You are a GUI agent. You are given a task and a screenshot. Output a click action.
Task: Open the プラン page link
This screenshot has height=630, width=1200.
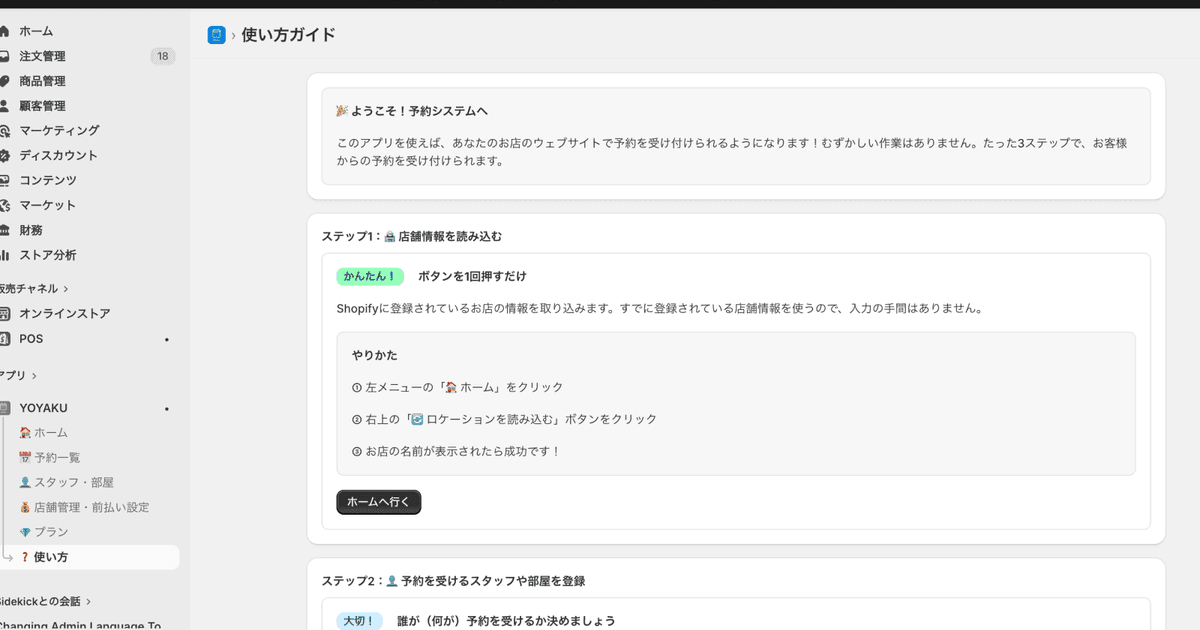50,531
